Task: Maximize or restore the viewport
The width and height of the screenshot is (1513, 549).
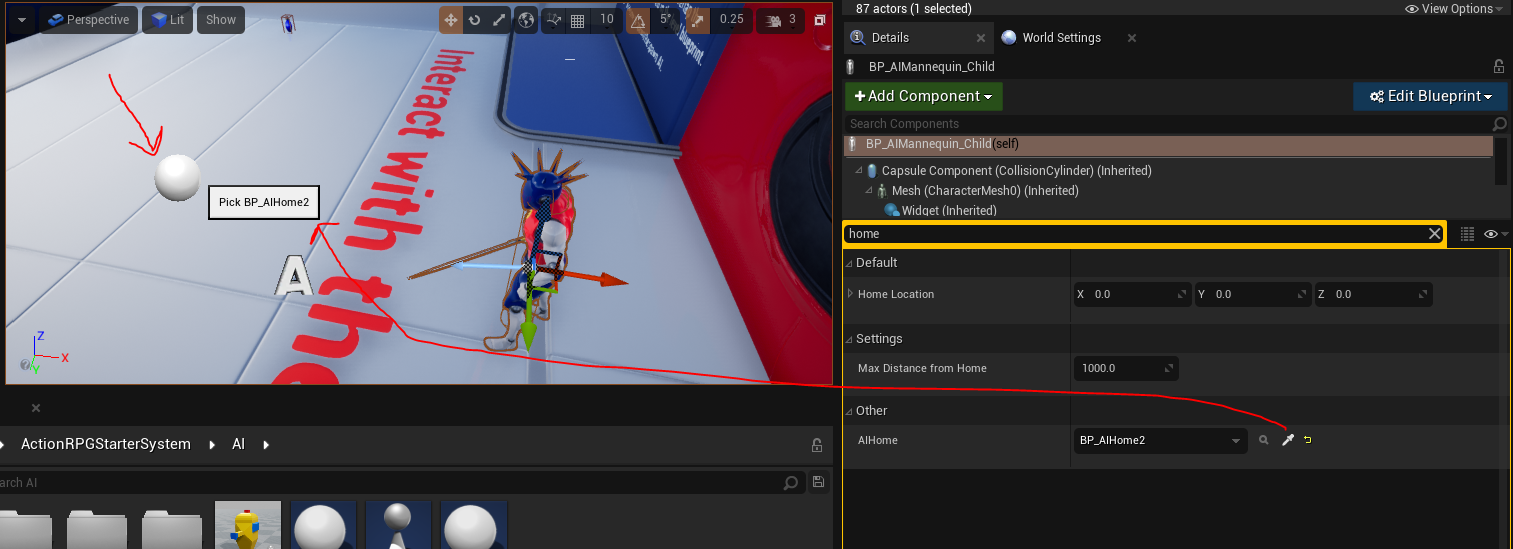Action: [x=820, y=20]
